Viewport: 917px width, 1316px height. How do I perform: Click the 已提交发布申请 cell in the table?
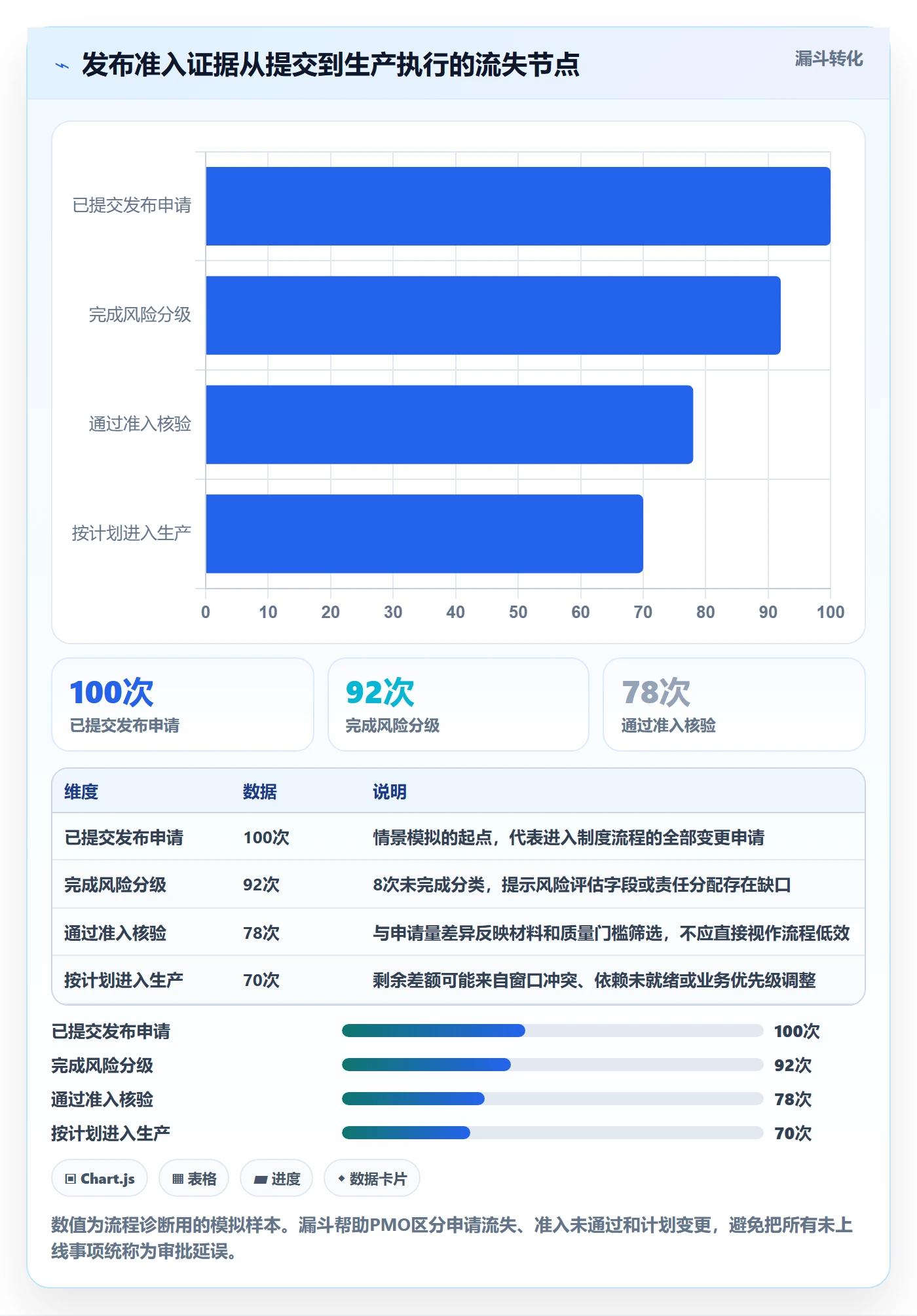(124, 837)
